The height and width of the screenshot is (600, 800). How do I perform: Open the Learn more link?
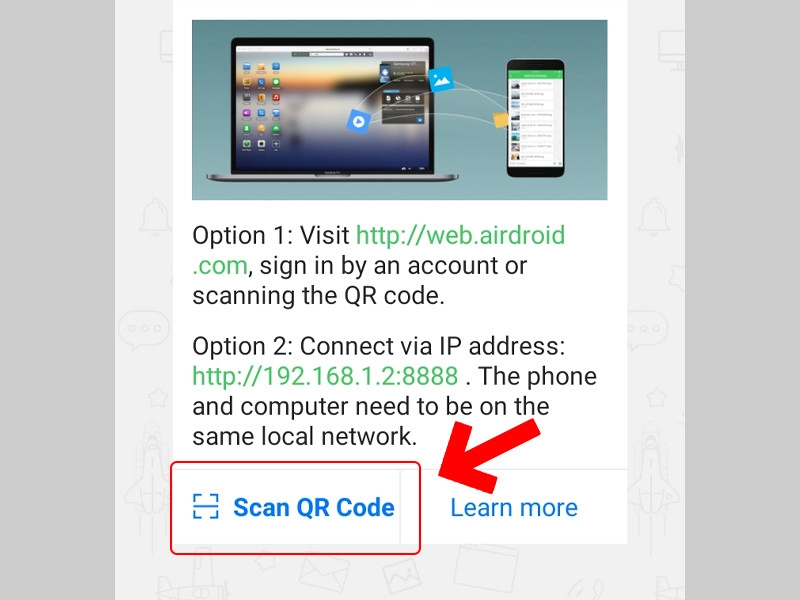pyautogui.click(x=514, y=508)
